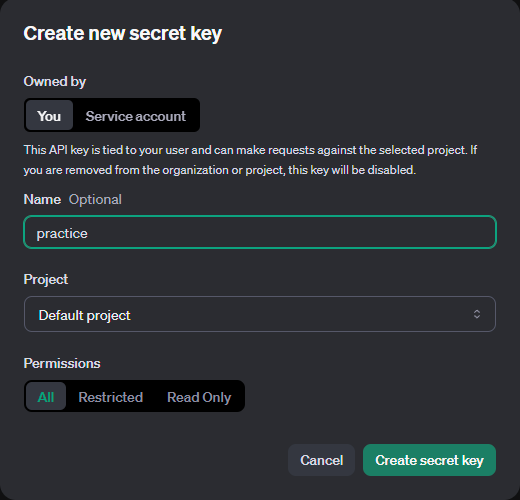Click the "Project" section label
The height and width of the screenshot is (500, 520).
coord(46,279)
